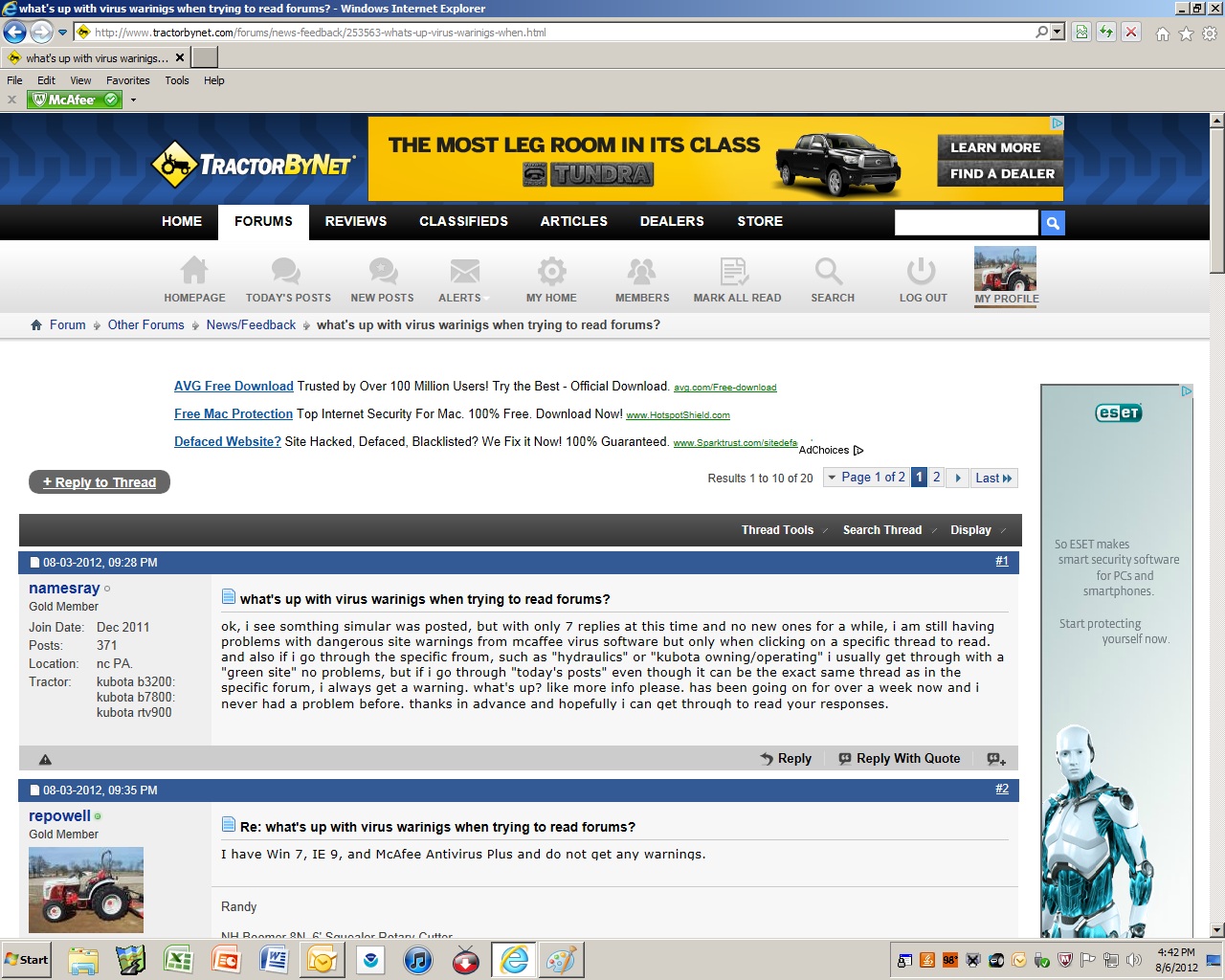Click the page scrollbar down arrow
Viewport: 1225px width, 980px height.
pos(1217,930)
